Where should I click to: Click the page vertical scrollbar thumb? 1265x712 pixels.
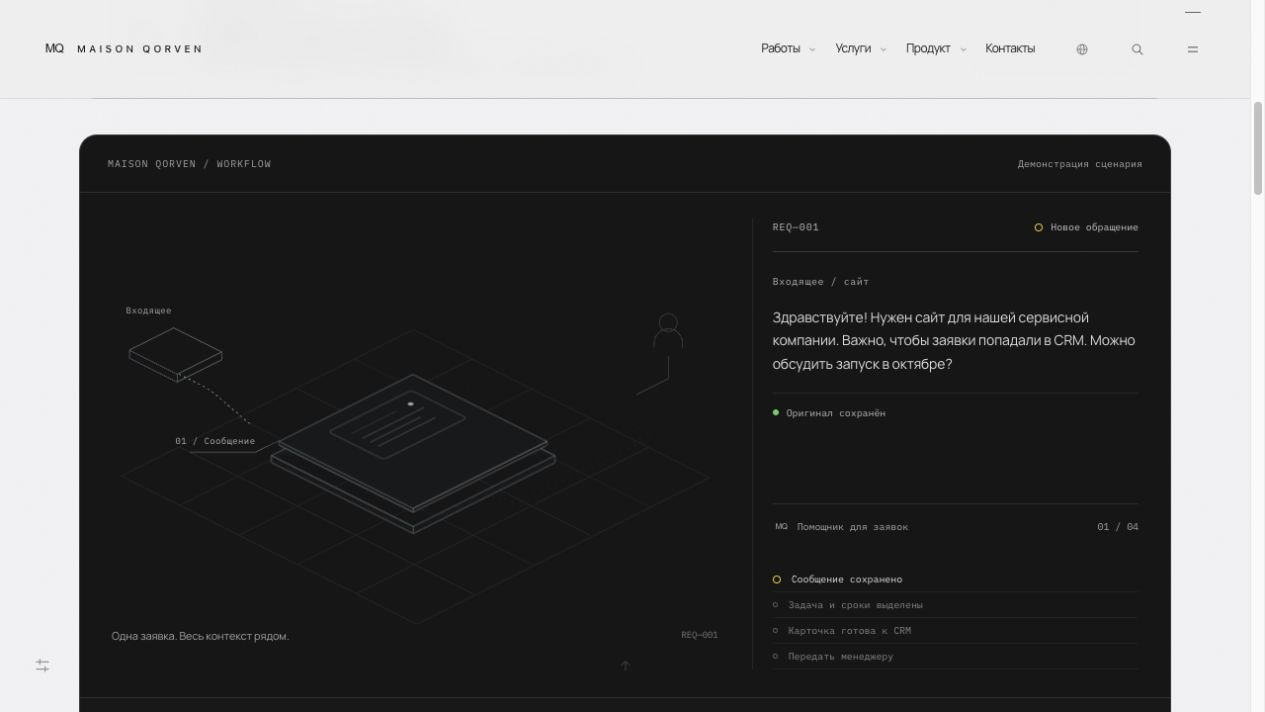[x=1258, y=148]
